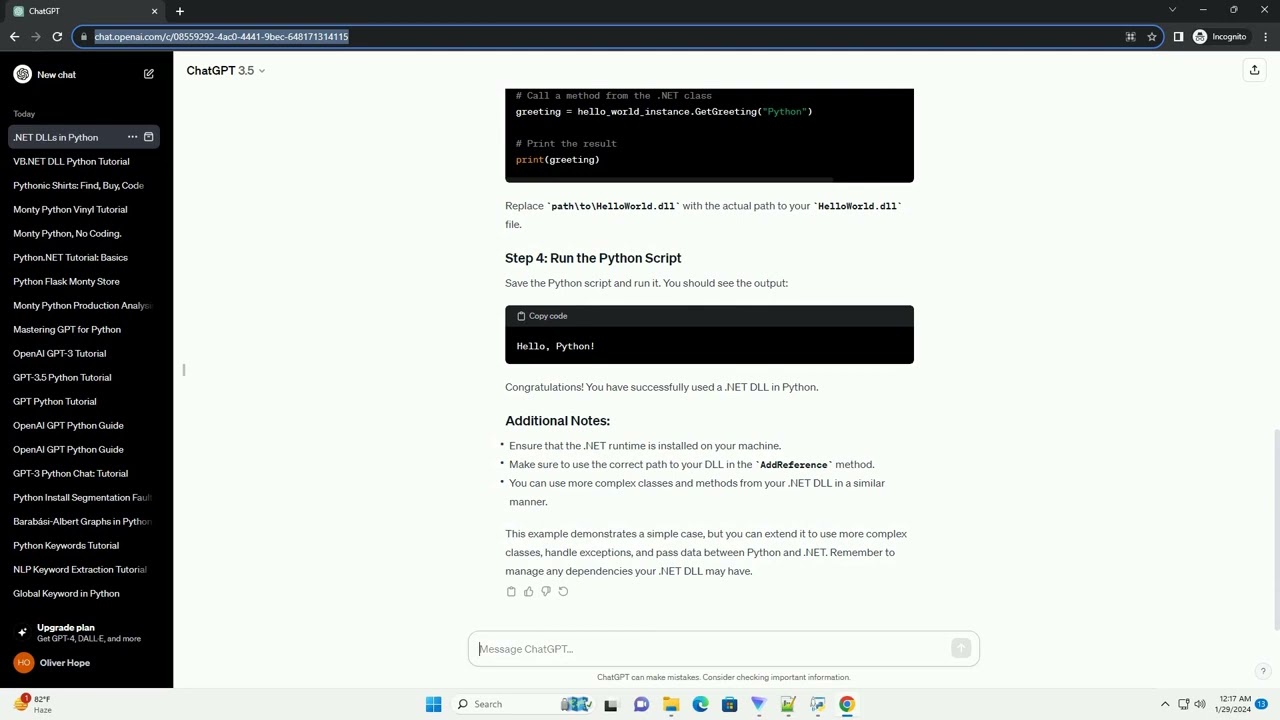Click the send message arrow button

[961, 649]
